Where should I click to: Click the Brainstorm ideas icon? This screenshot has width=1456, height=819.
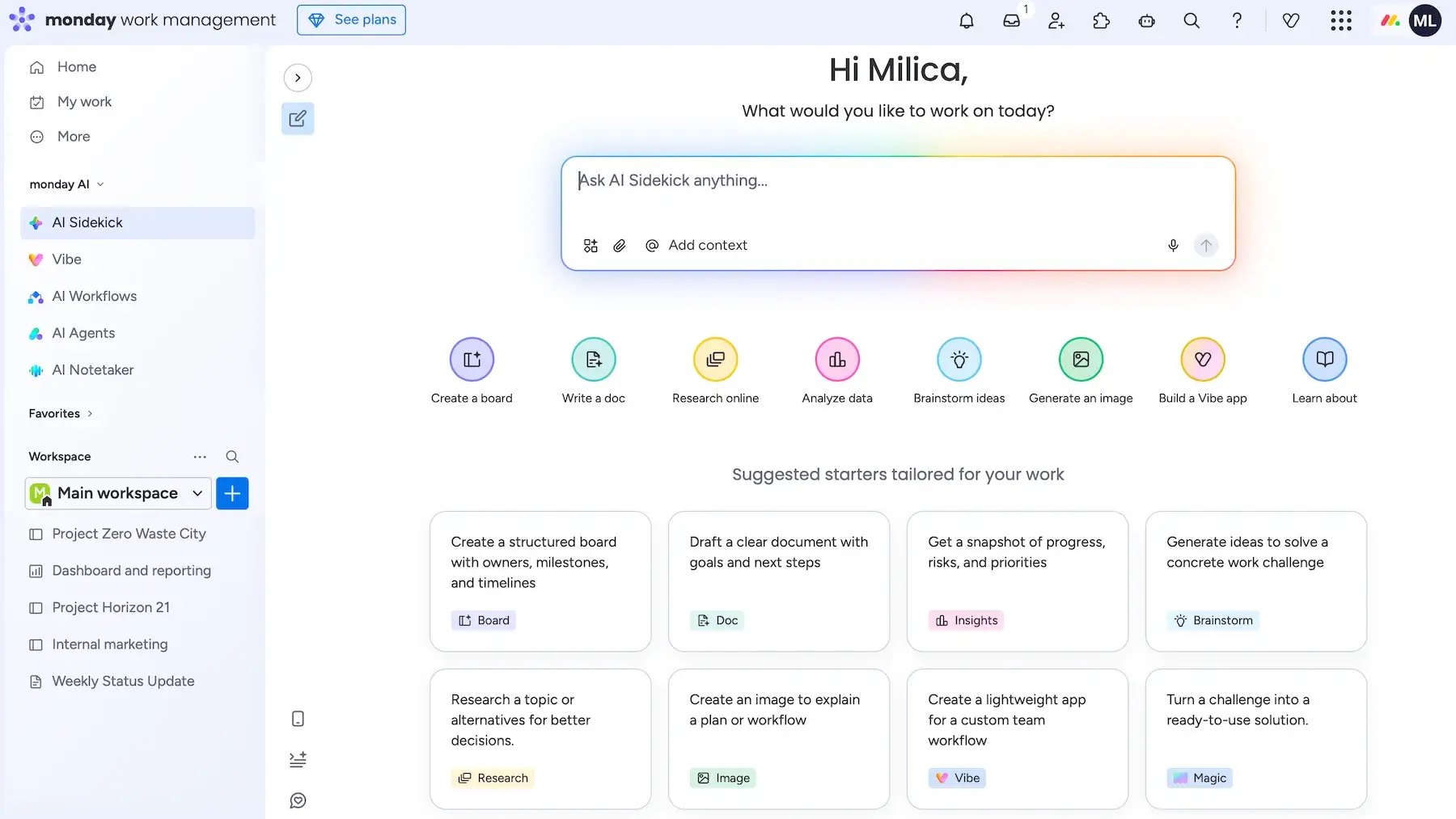coord(959,359)
